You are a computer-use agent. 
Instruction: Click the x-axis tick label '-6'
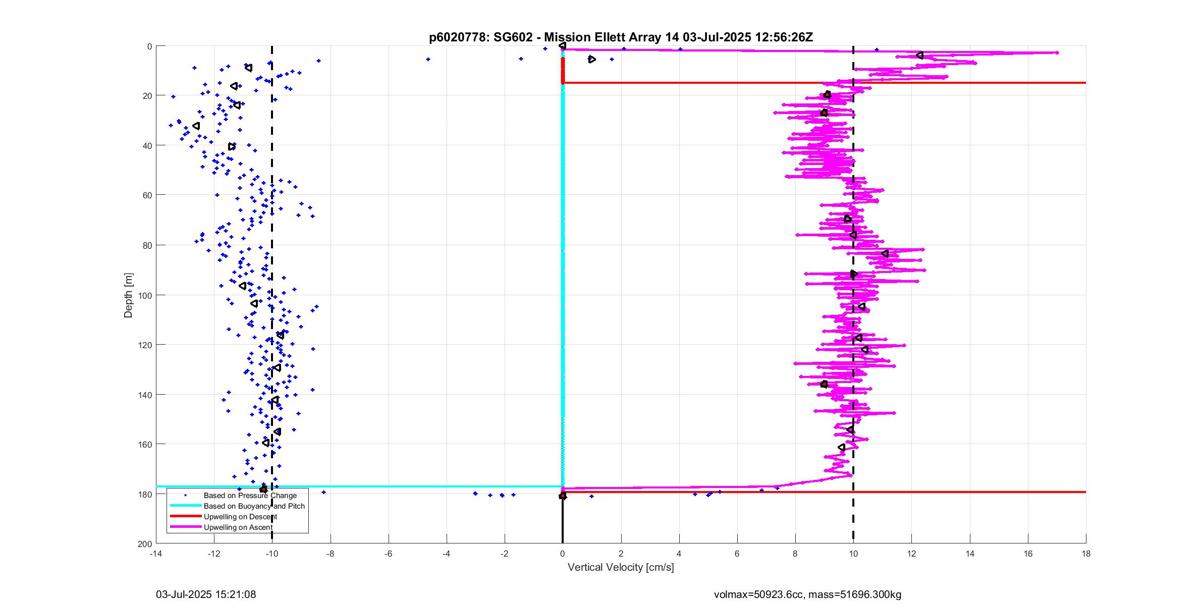click(388, 553)
